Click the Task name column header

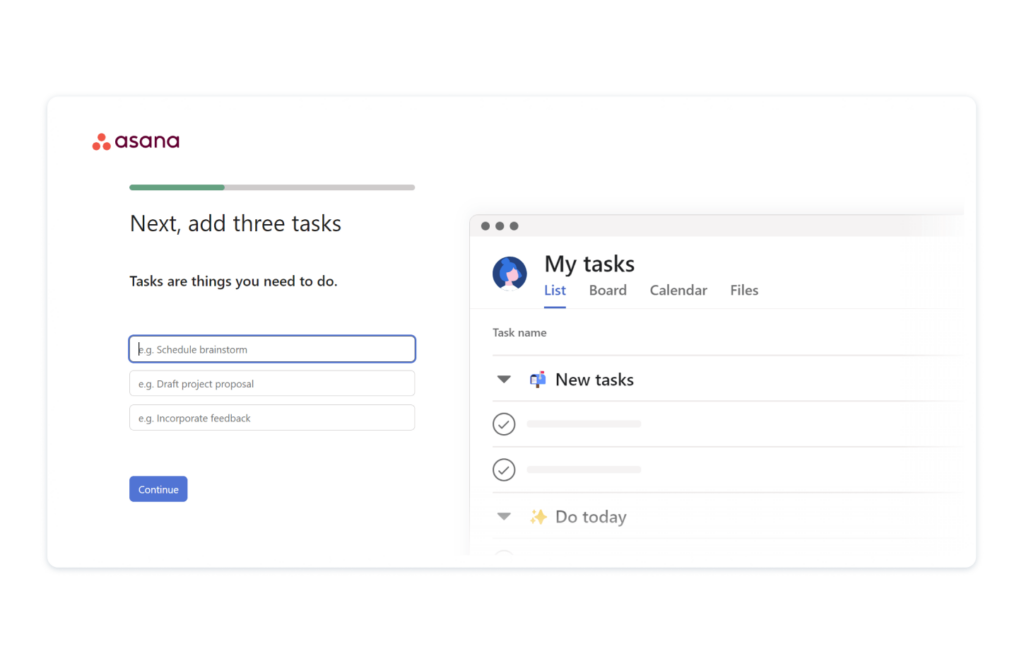519,332
